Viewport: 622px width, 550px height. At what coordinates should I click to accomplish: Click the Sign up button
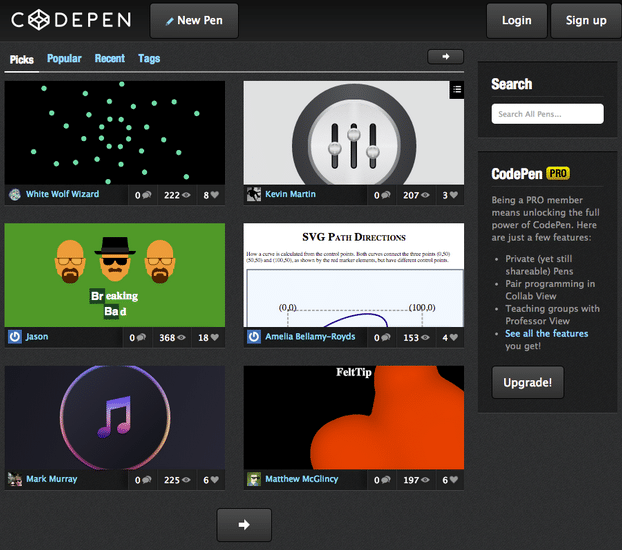click(586, 21)
